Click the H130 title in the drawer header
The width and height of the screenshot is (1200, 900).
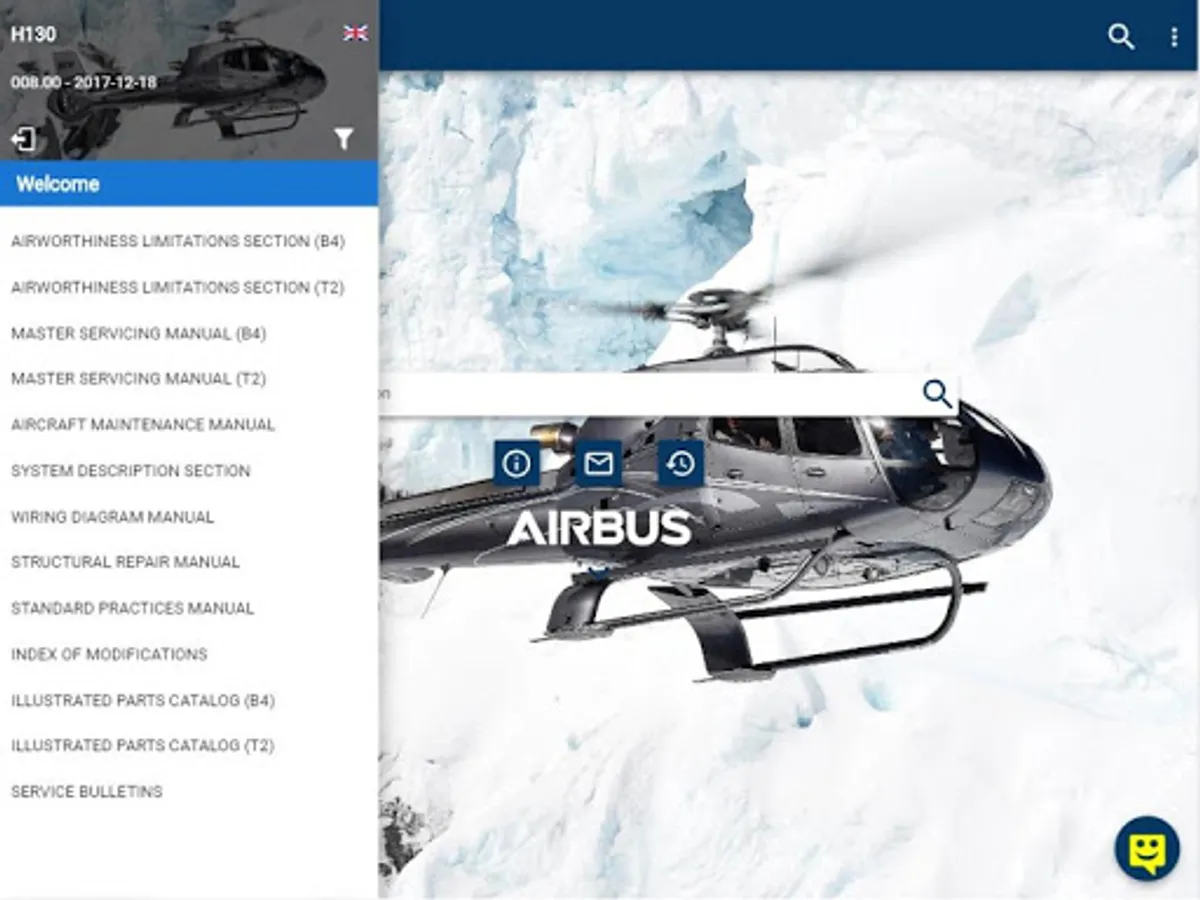click(33, 33)
